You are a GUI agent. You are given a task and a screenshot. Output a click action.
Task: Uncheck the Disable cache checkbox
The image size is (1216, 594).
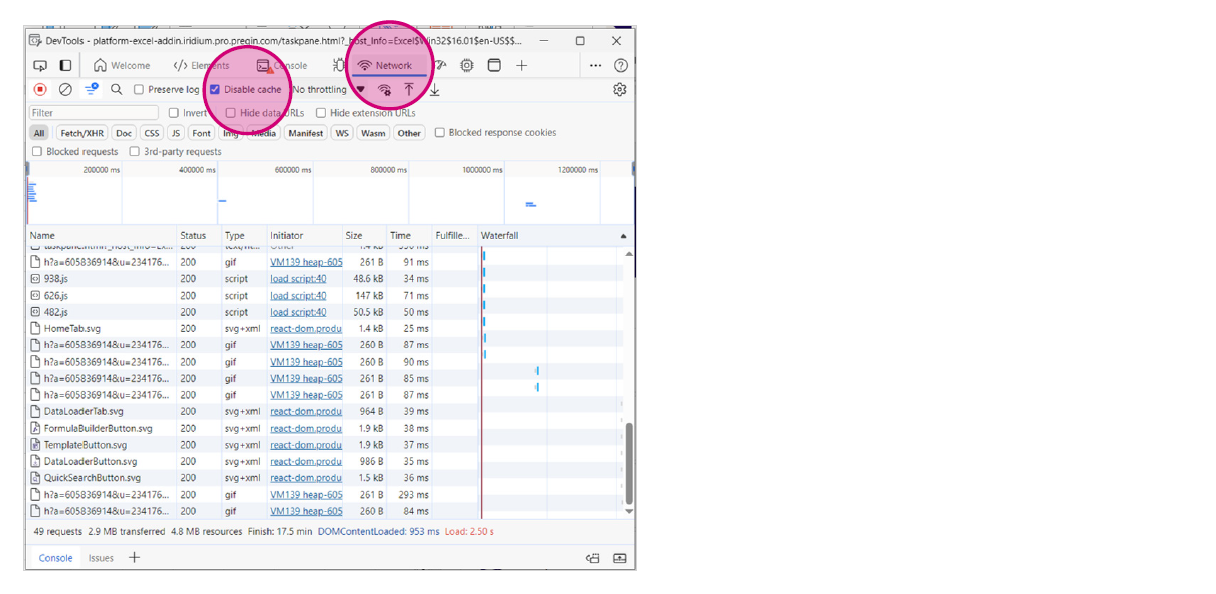(x=215, y=89)
